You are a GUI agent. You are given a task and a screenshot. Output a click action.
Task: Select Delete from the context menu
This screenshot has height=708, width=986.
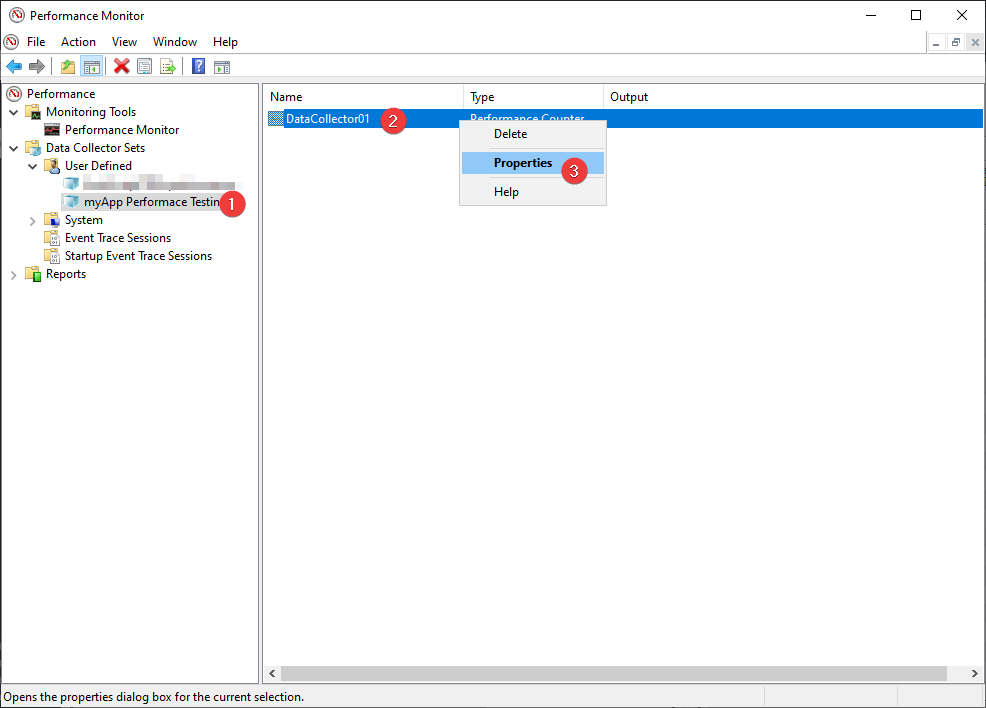[510, 134]
